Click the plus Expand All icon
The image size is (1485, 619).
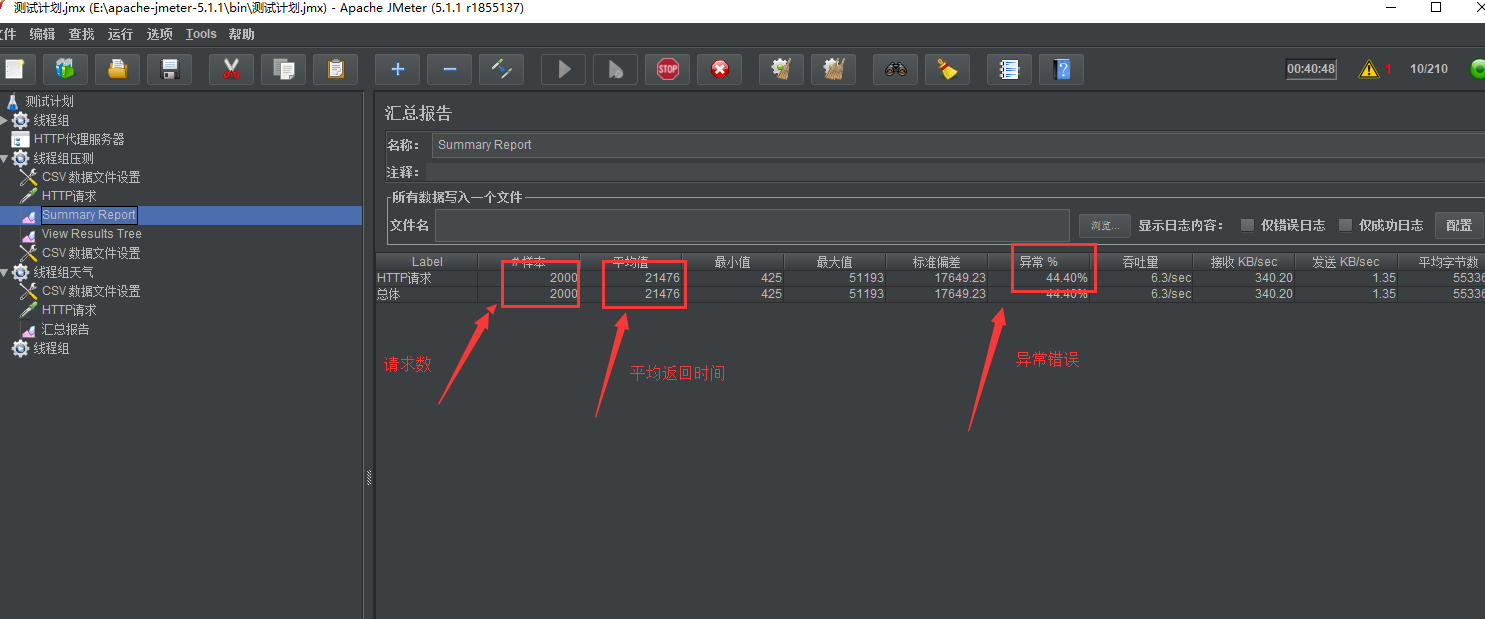pos(397,69)
